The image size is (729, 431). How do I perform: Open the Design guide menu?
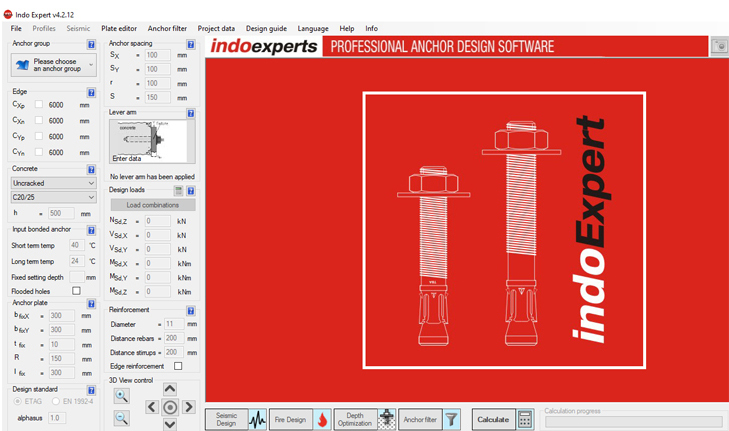pyautogui.click(x=266, y=28)
